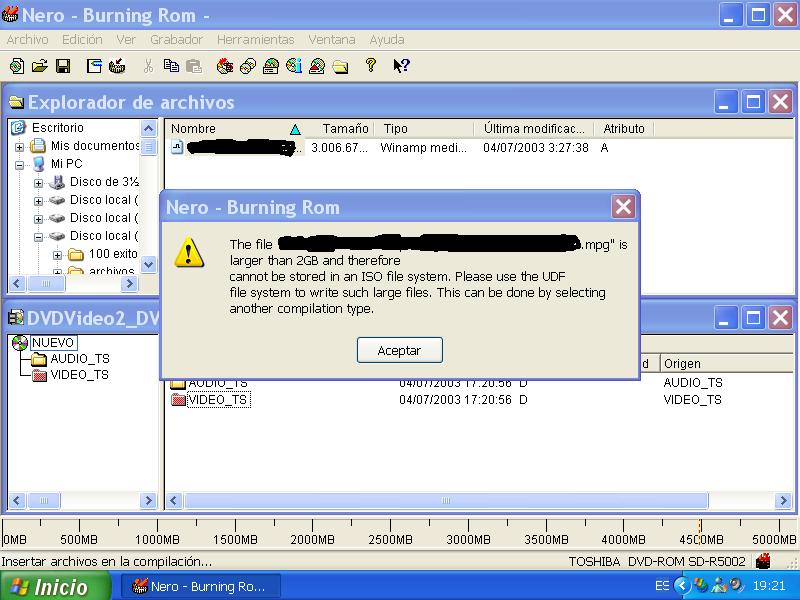This screenshot has height=600, width=800.
Task: Collapse the expanded Disco local drive node
Action: point(38,237)
